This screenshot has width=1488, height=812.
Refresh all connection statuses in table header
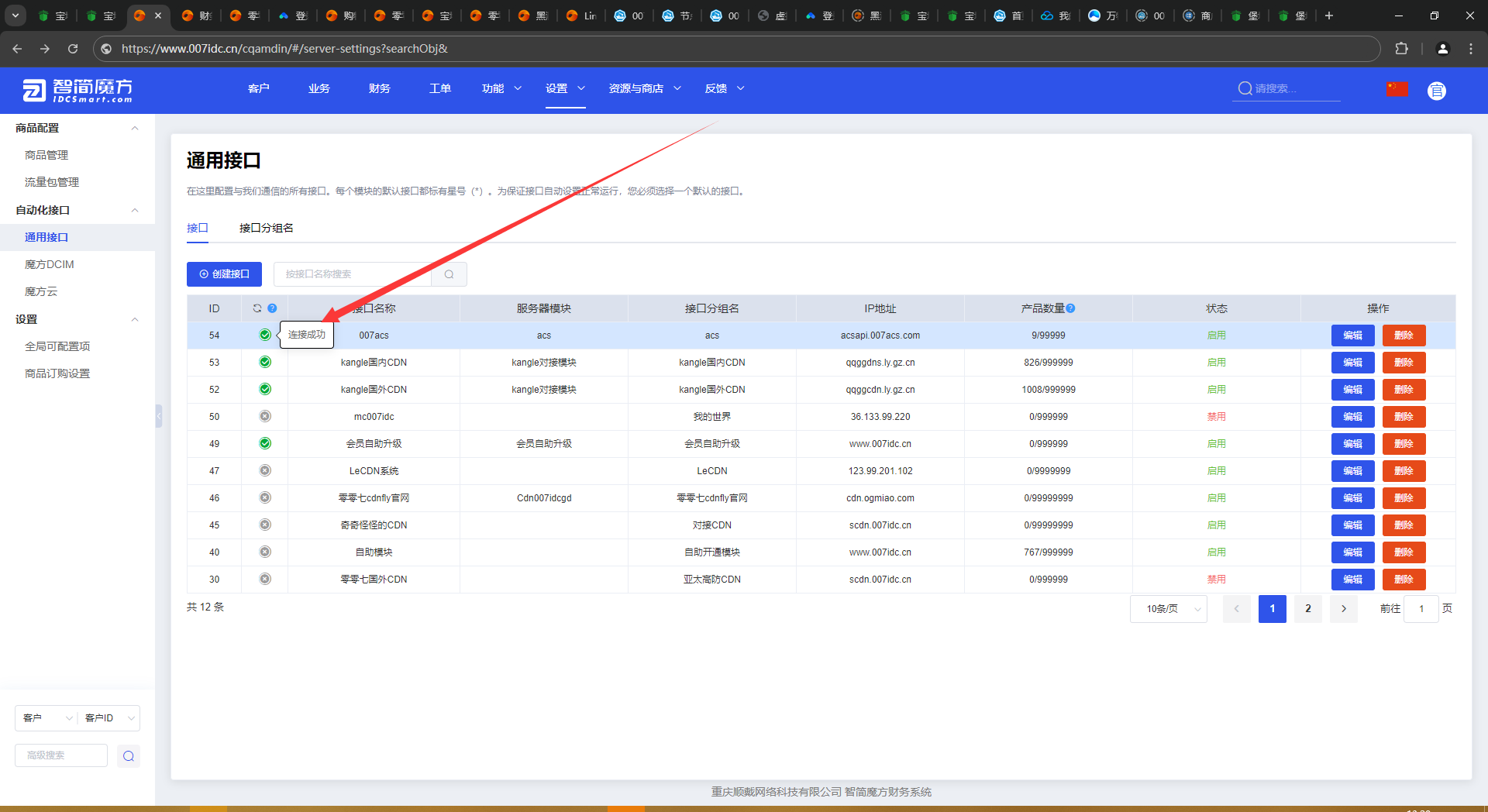(x=257, y=308)
